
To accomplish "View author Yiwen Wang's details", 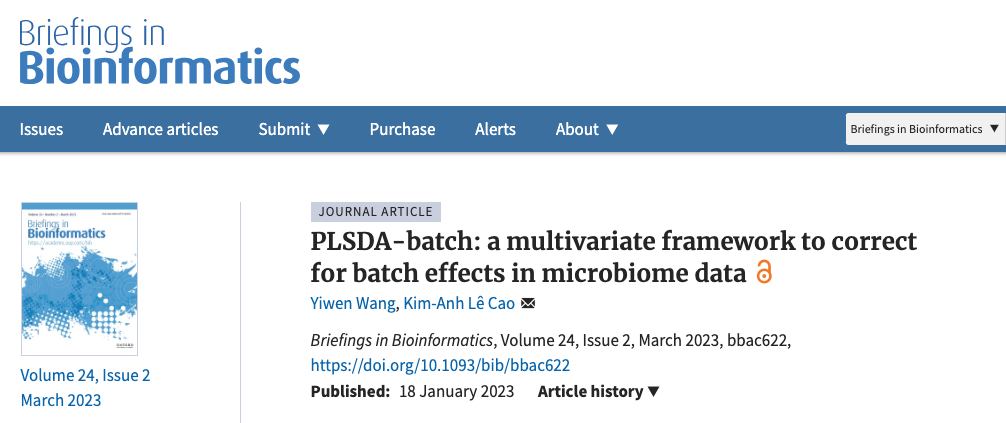I will 355,303.
